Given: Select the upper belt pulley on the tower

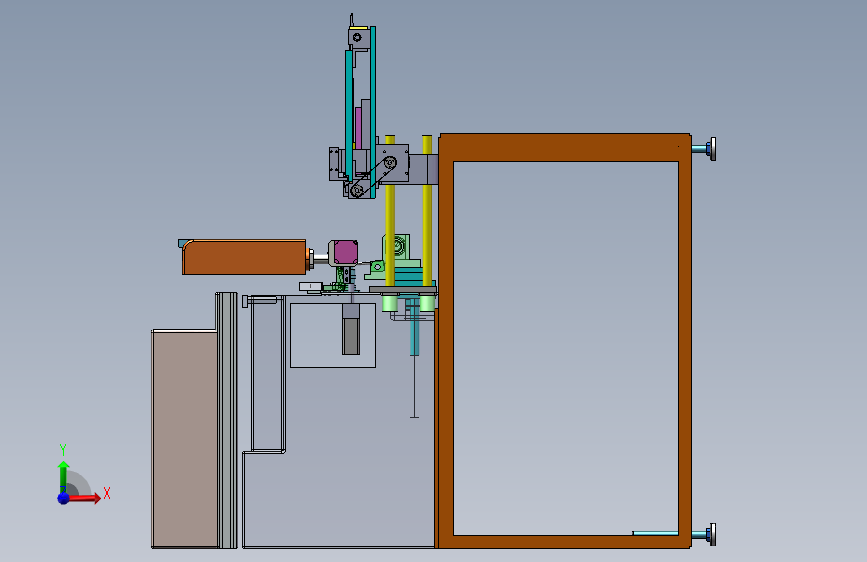Looking at the screenshot, I should (389, 163).
